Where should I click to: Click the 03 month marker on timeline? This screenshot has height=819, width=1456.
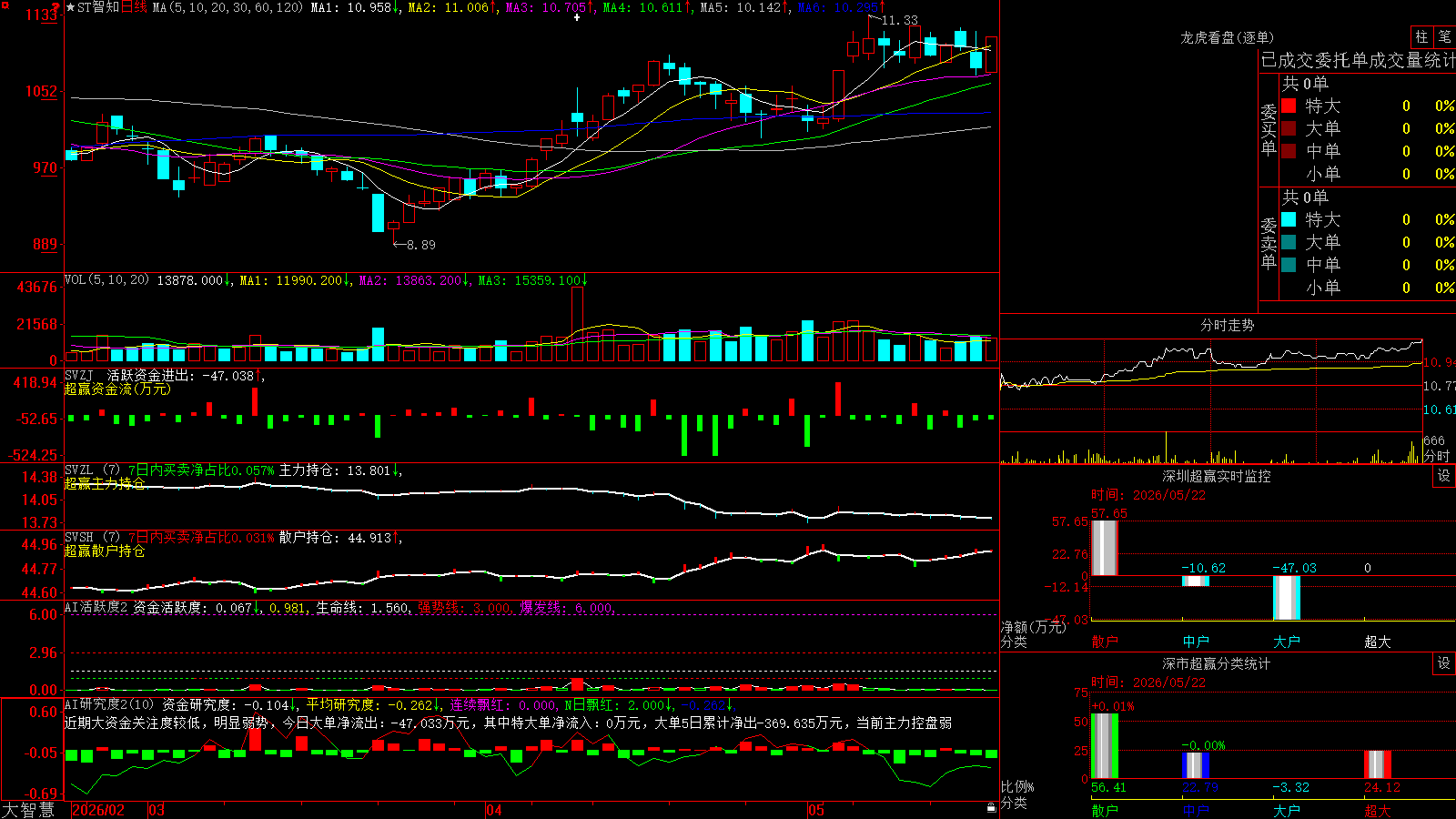157,810
